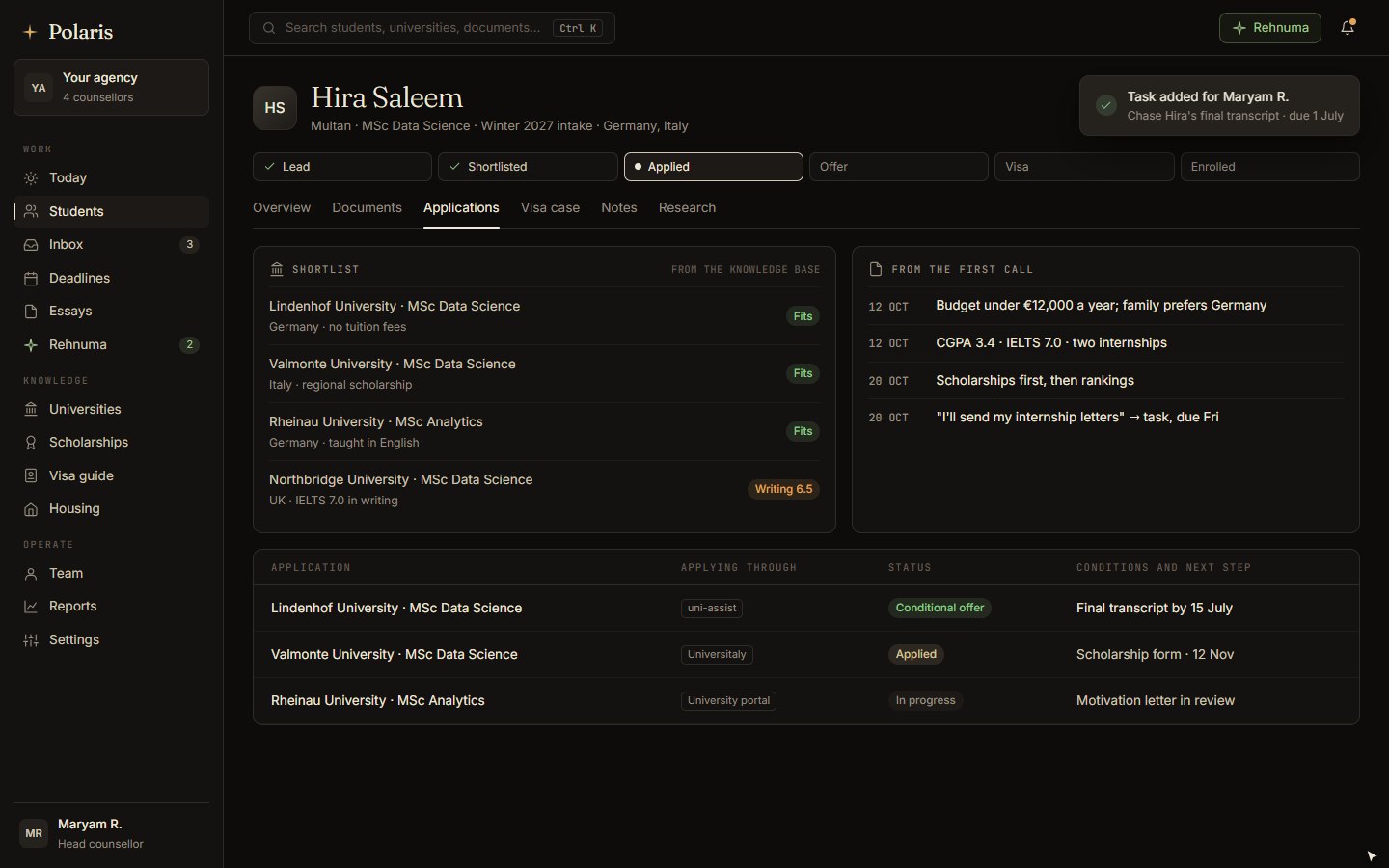Focus the search students input field
The image size is (1389, 868).
click(x=431, y=28)
